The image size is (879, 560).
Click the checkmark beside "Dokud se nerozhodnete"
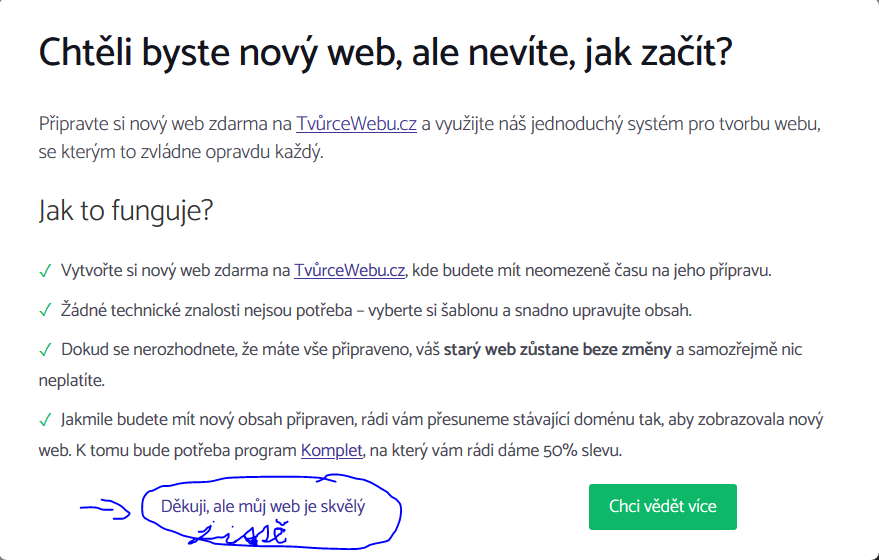45,351
